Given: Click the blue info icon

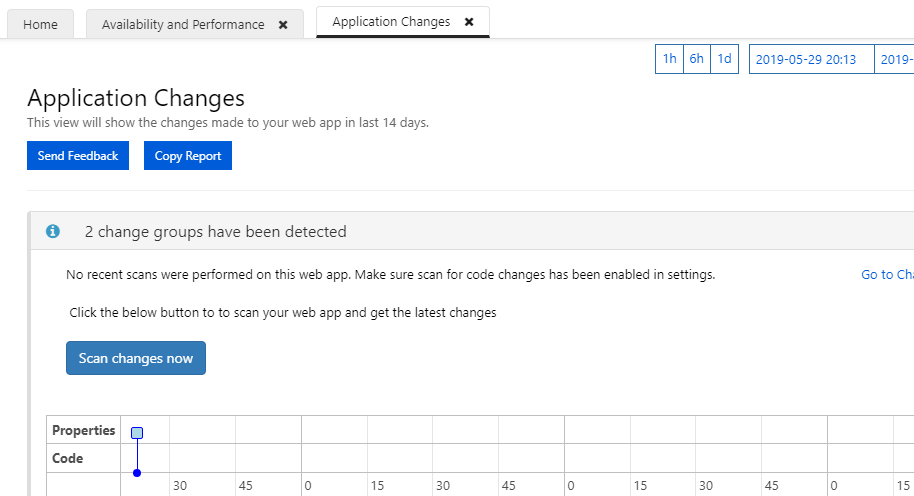Looking at the screenshot, I should pos(54,232).
